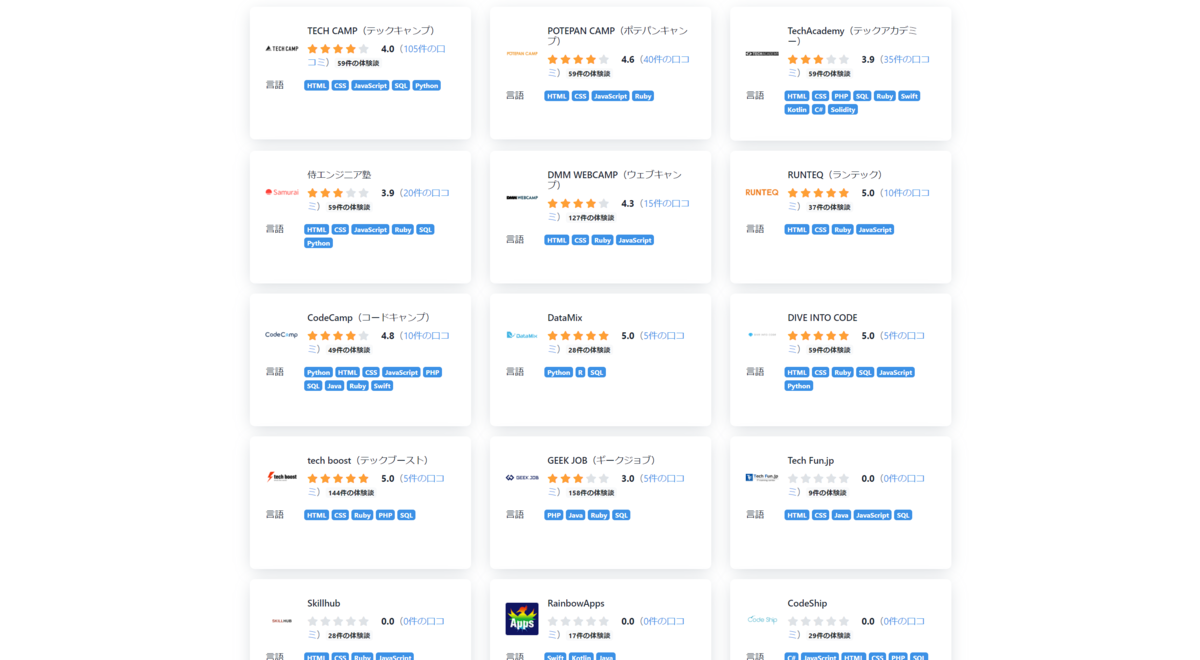Select the Swift tag on TechAcademy card
The height and width of the screenshot is (660, 1200).
(x=909, y=97)
